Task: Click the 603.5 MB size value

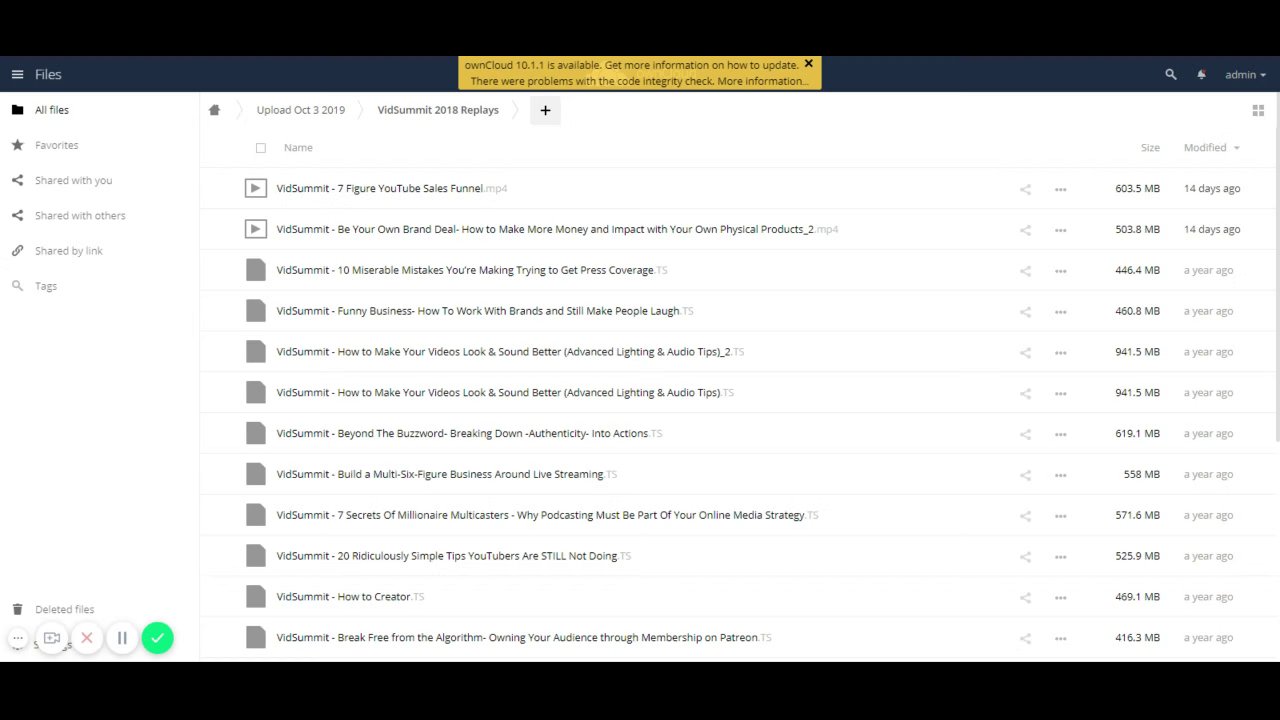Action: pos(1137,188)
